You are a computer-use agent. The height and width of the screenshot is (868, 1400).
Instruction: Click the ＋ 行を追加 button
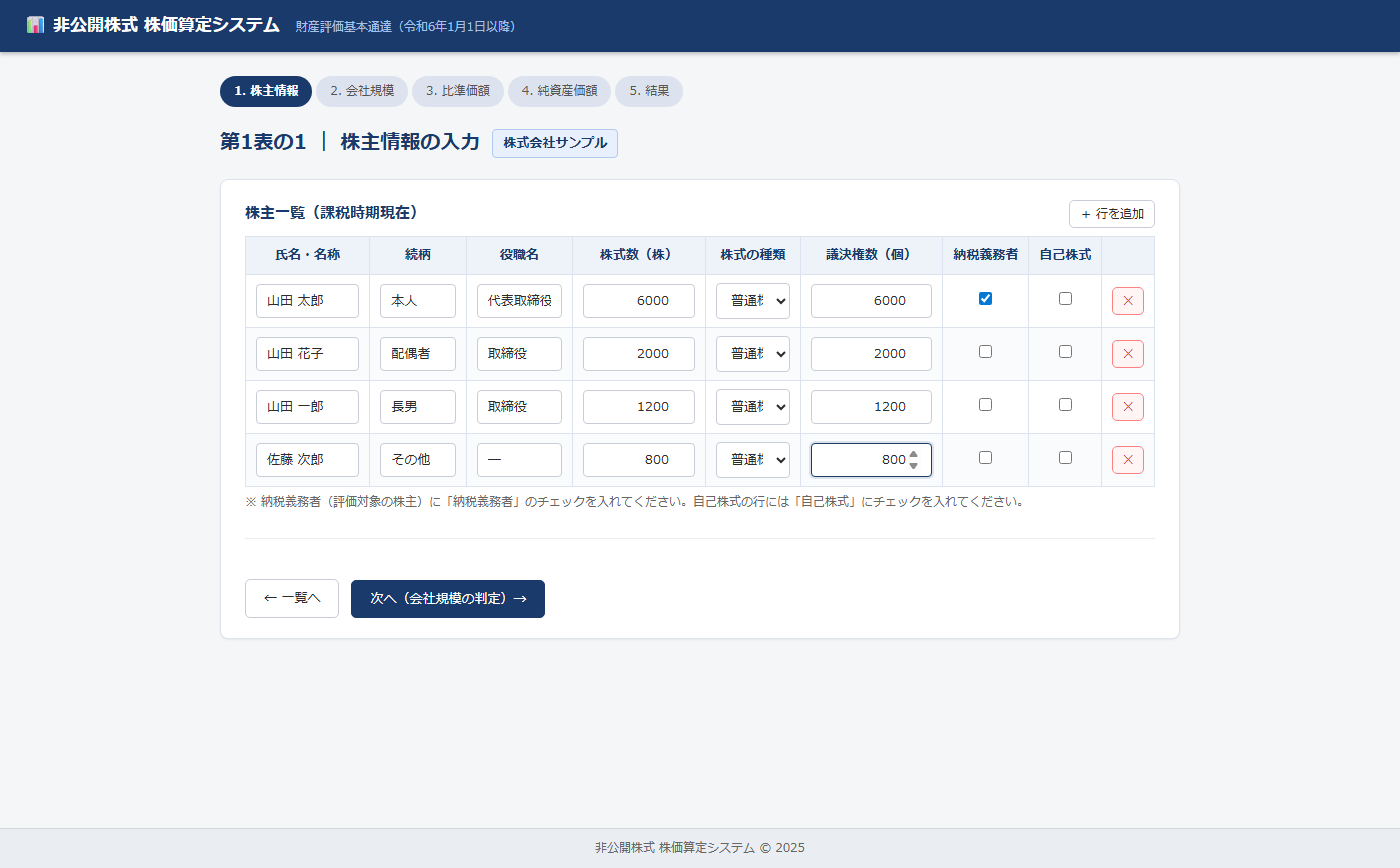[1112, 214]
